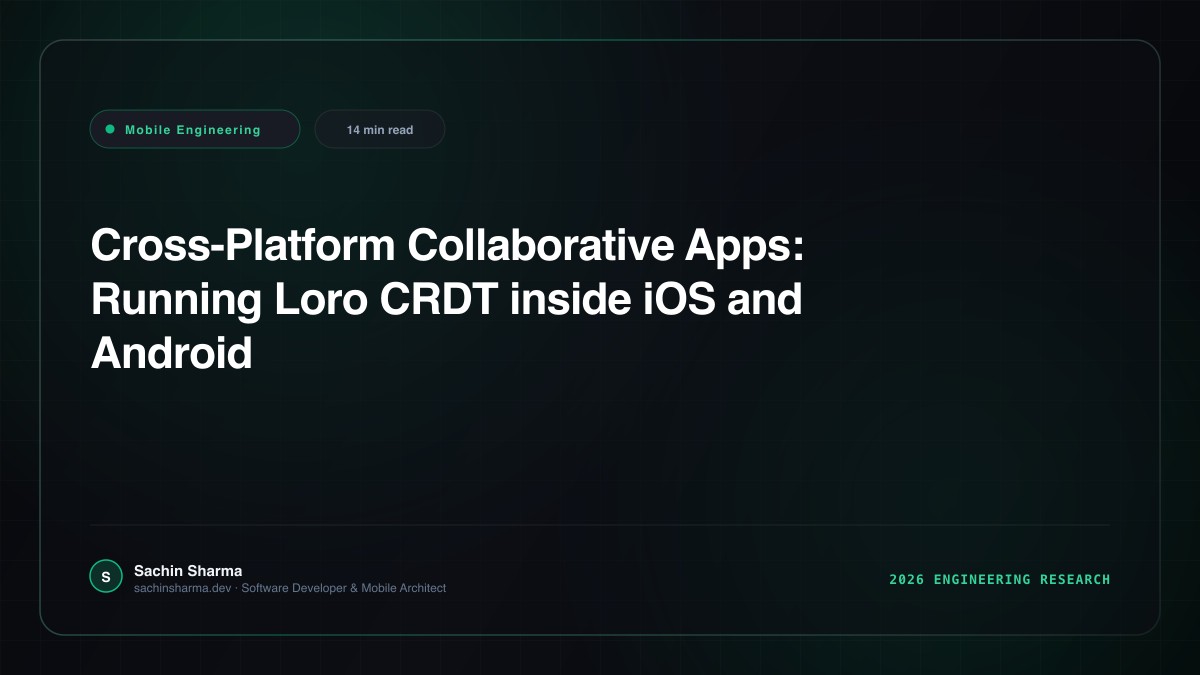
Task: Click the 14 min read pill
Action: (380, 130)
